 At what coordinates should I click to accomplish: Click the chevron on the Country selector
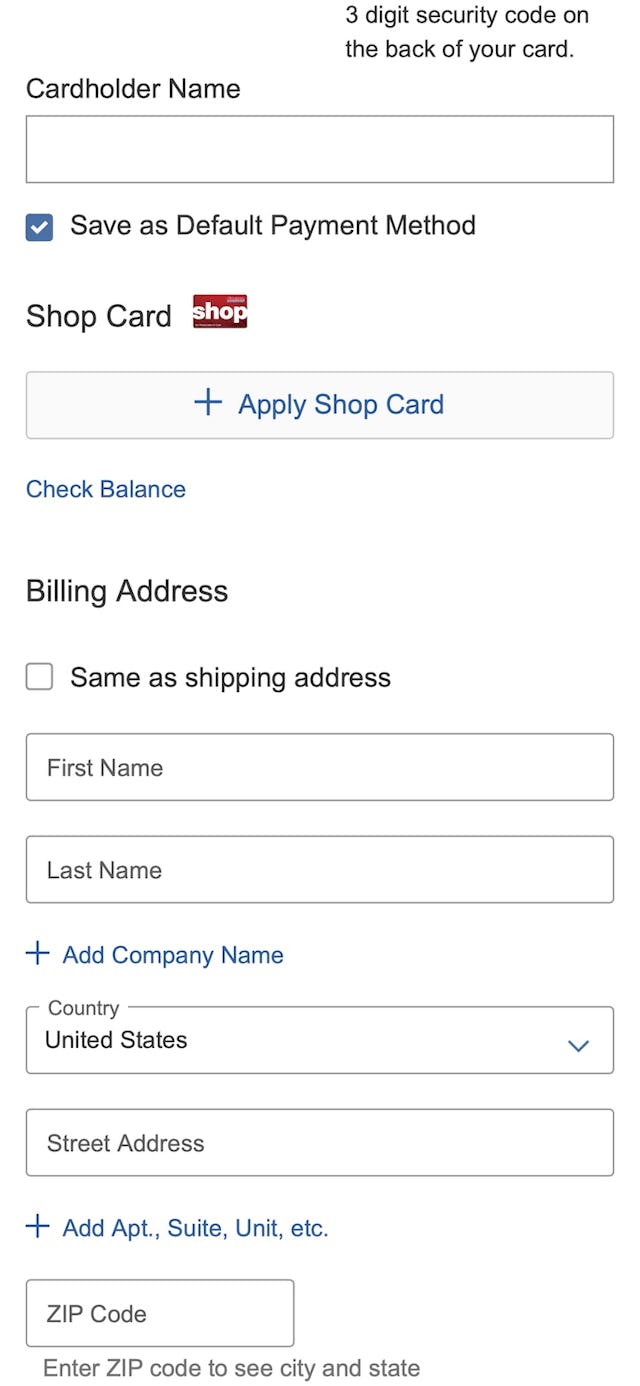(x=578, y=1045)
